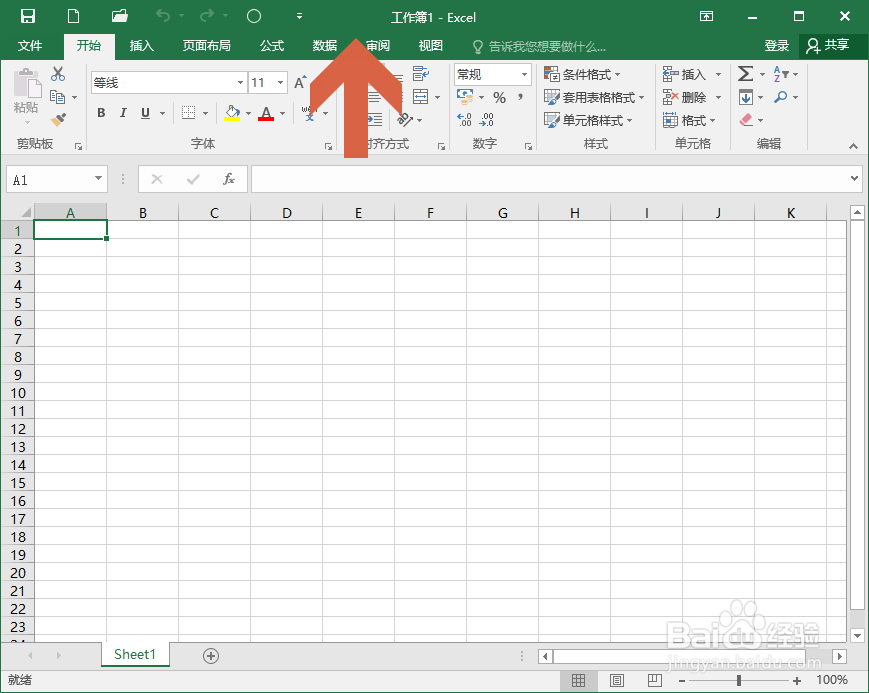Click the 告诉我您想要做什么 search box

[x=539, y=47]
